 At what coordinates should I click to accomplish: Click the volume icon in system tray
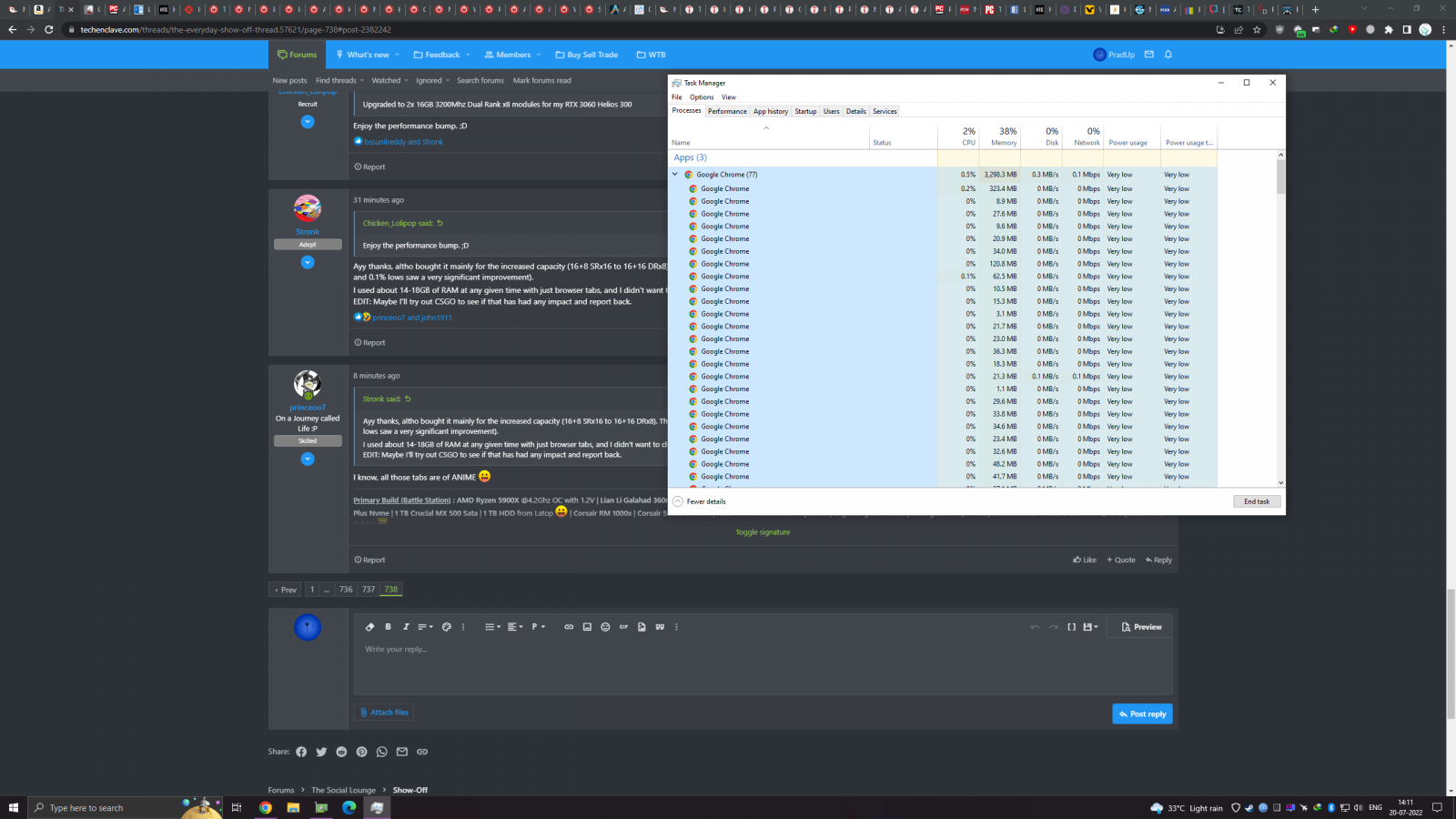tap(1358, 807)
